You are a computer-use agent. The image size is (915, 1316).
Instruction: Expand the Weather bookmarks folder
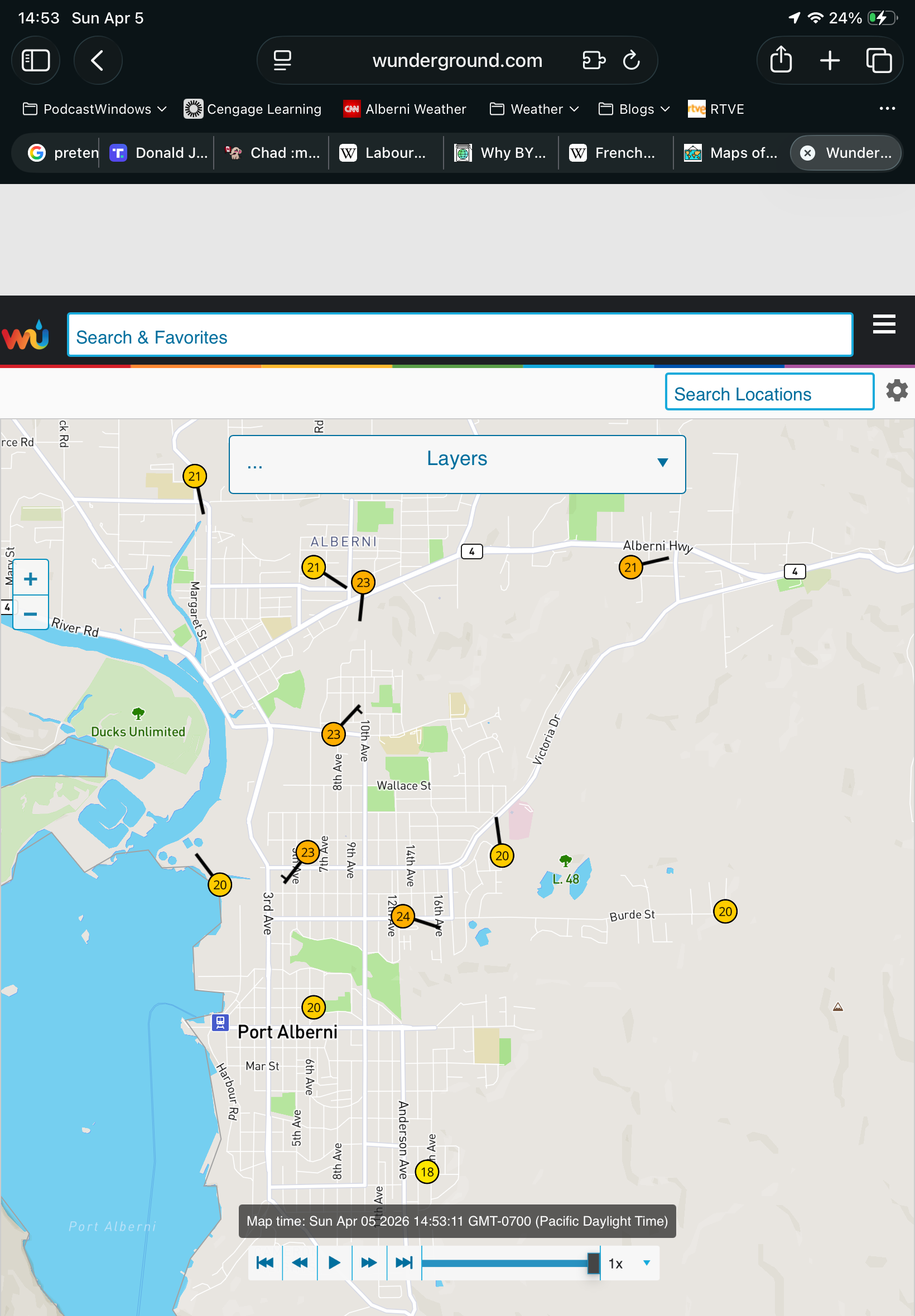(x=534, y=109)
